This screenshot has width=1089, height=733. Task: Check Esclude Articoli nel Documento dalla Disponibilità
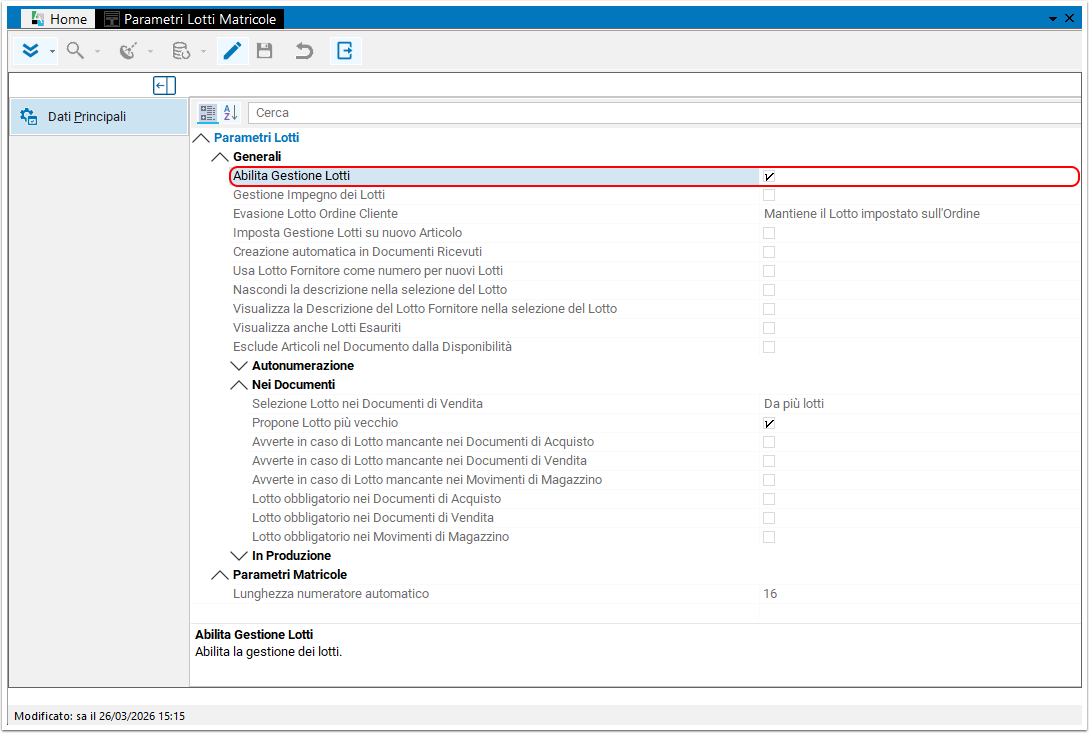[769, 347]
